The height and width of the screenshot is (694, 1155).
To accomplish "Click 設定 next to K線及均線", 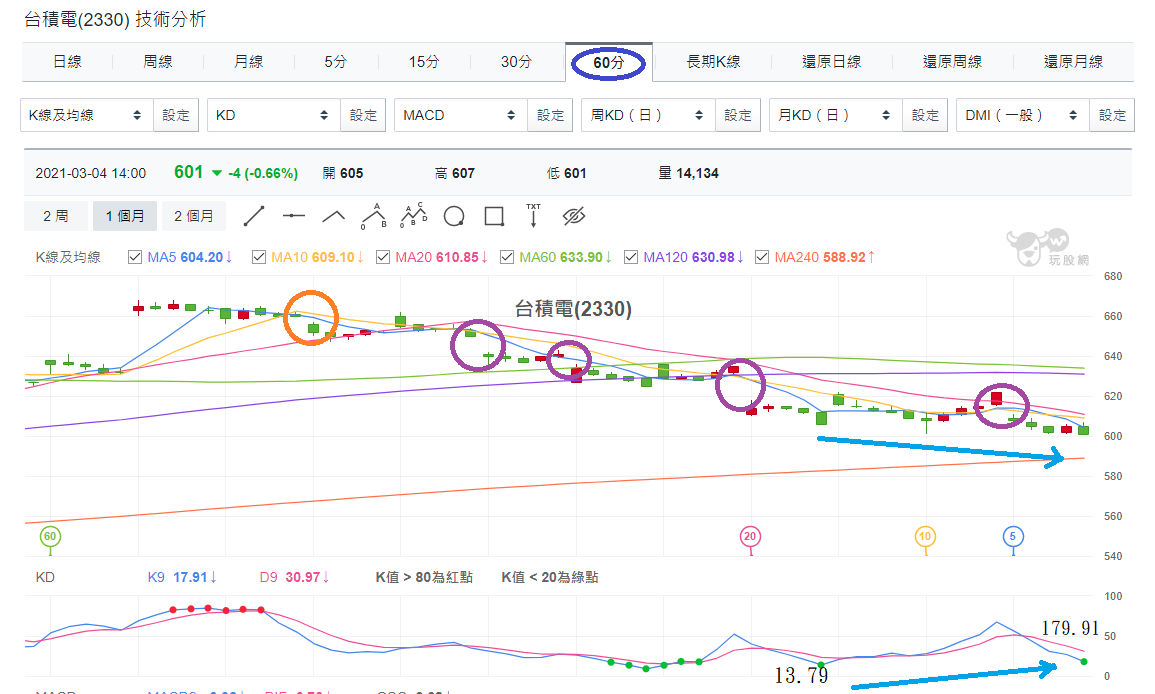I will (x=176, y=115).
